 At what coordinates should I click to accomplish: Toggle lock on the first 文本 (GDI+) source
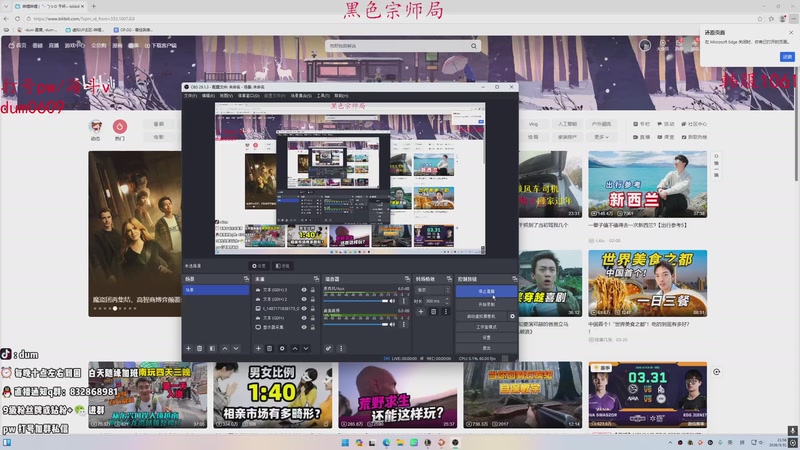(x=311, y=289)
